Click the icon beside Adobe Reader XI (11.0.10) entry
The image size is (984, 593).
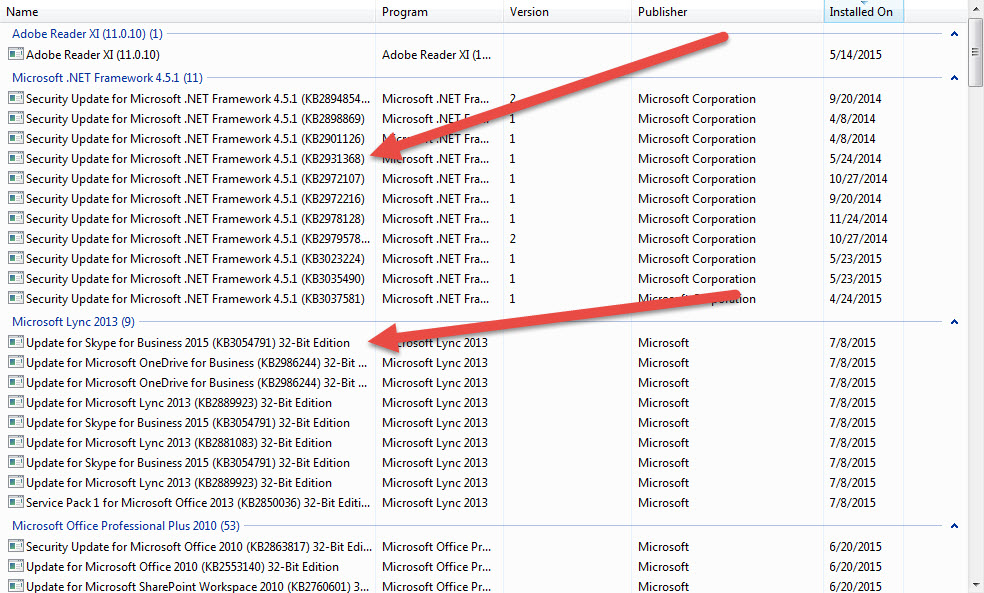pos(16,54)
